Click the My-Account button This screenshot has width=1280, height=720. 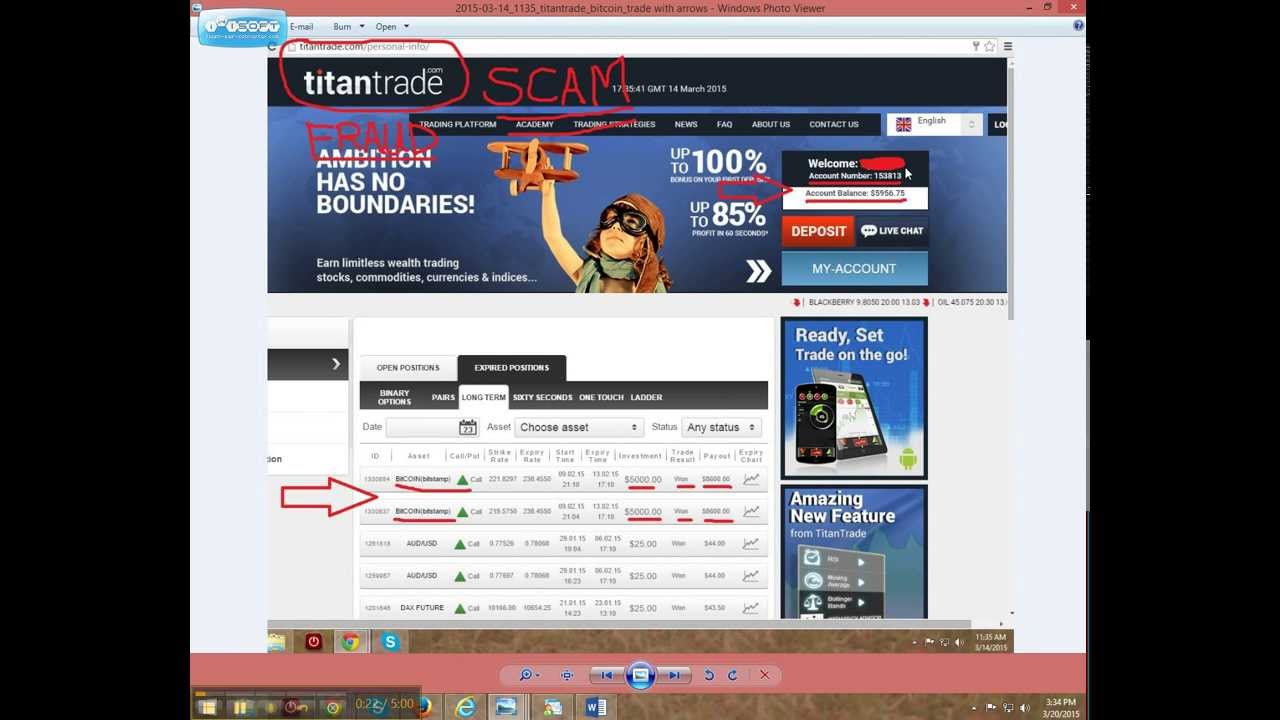(854, 268)
